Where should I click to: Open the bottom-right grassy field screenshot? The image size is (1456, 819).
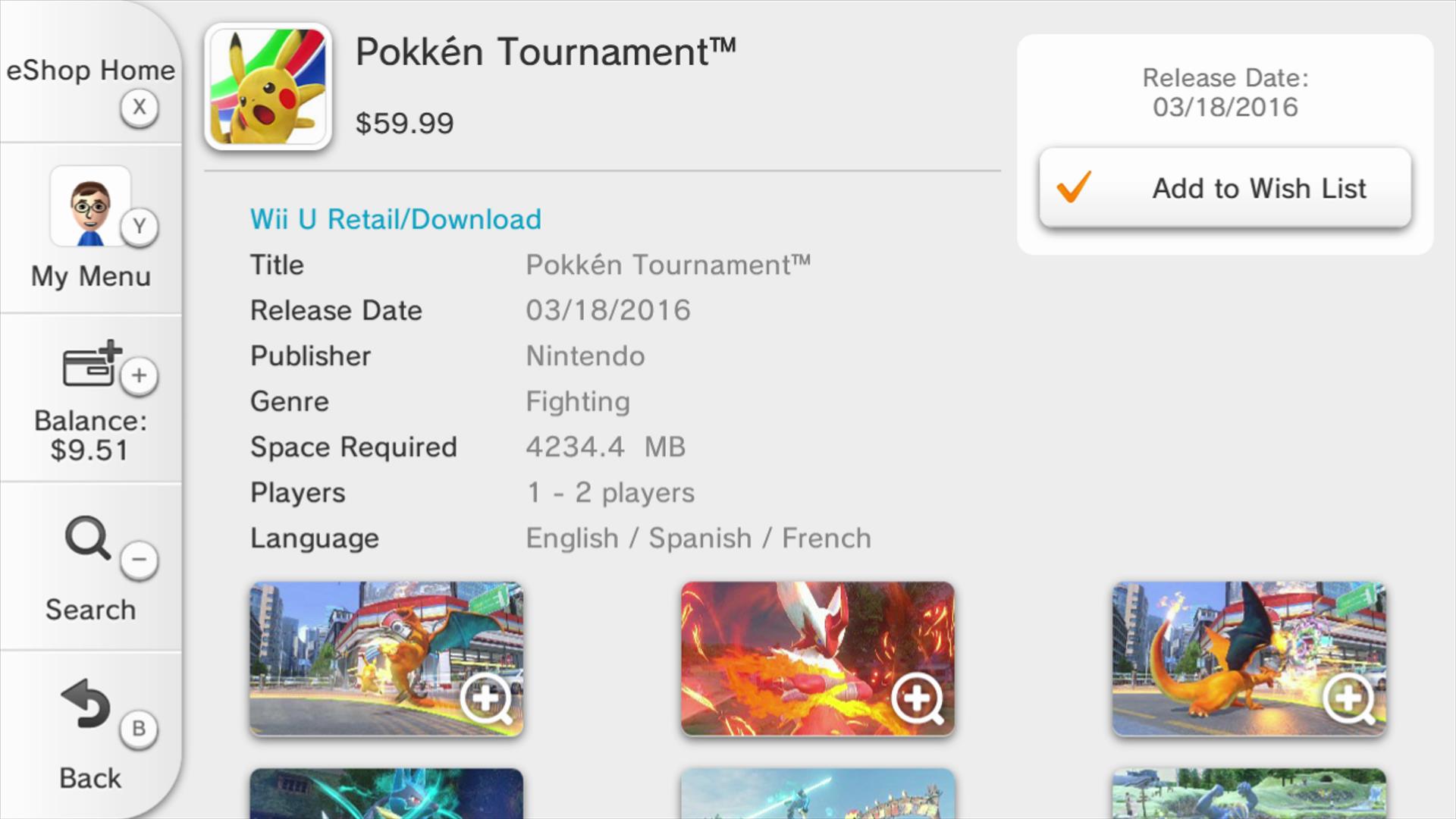pyautogui.click(x=1248, y=793)
